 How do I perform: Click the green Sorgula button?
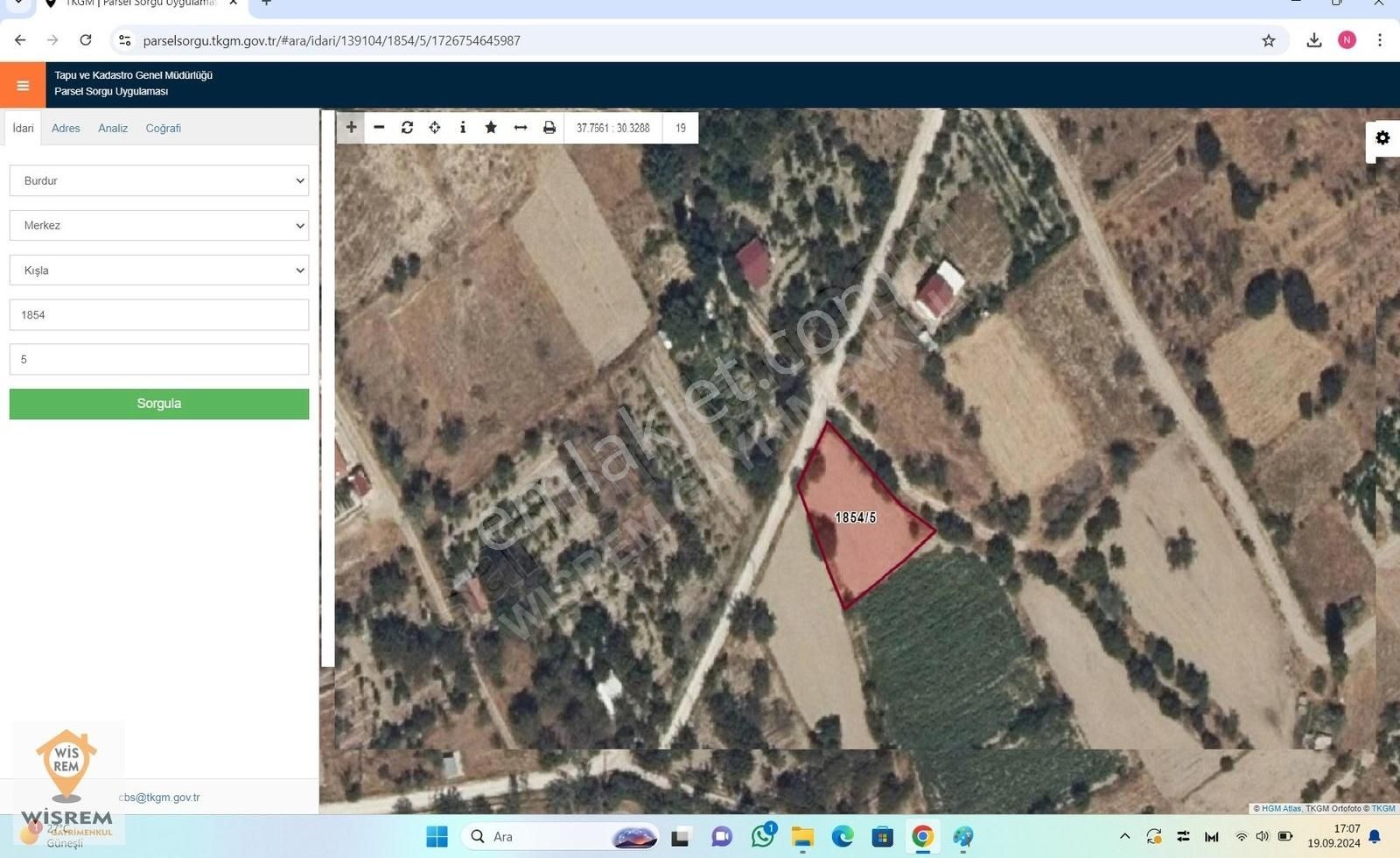coord(158,404)
